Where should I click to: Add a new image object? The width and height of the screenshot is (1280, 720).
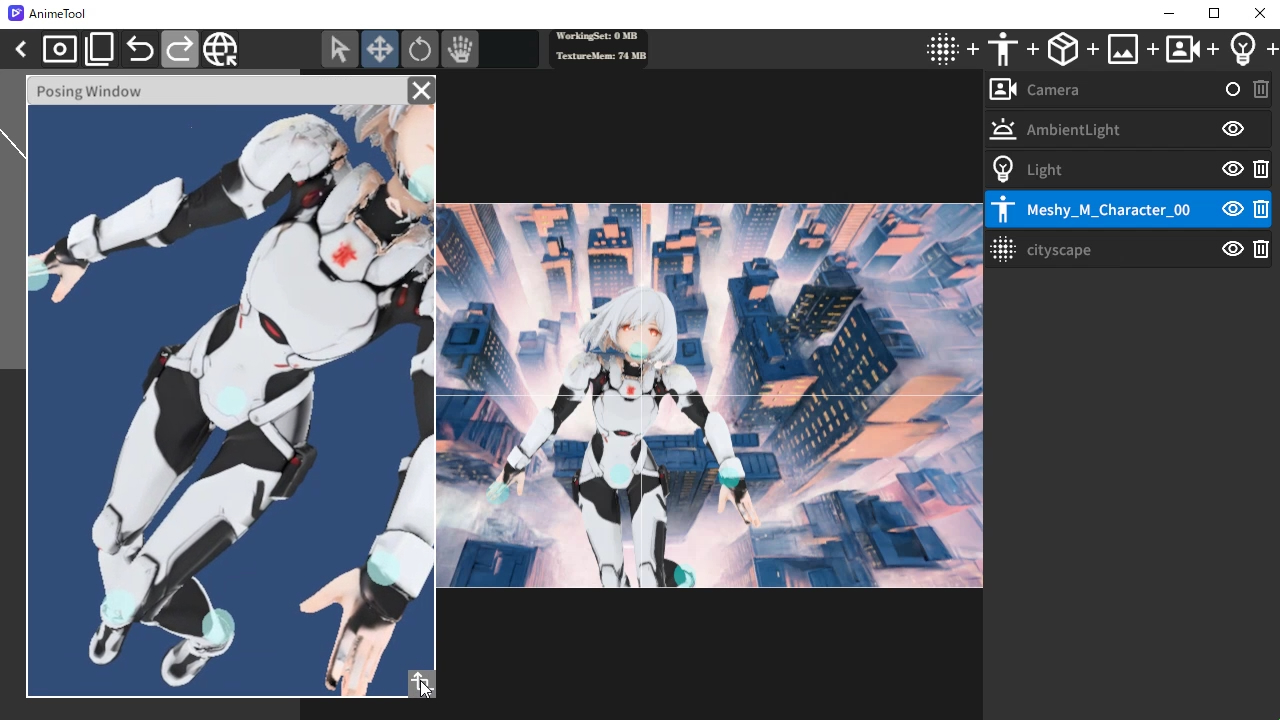pos(1123,49)
